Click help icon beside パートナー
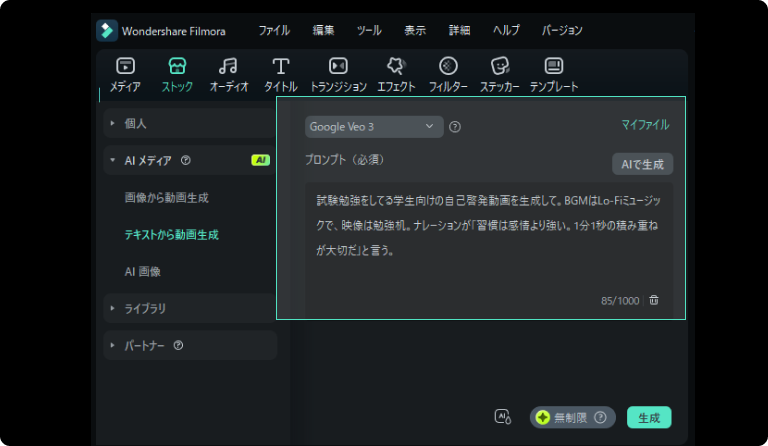The width and height of the screenshot is (768, 446). click(178, 345)
